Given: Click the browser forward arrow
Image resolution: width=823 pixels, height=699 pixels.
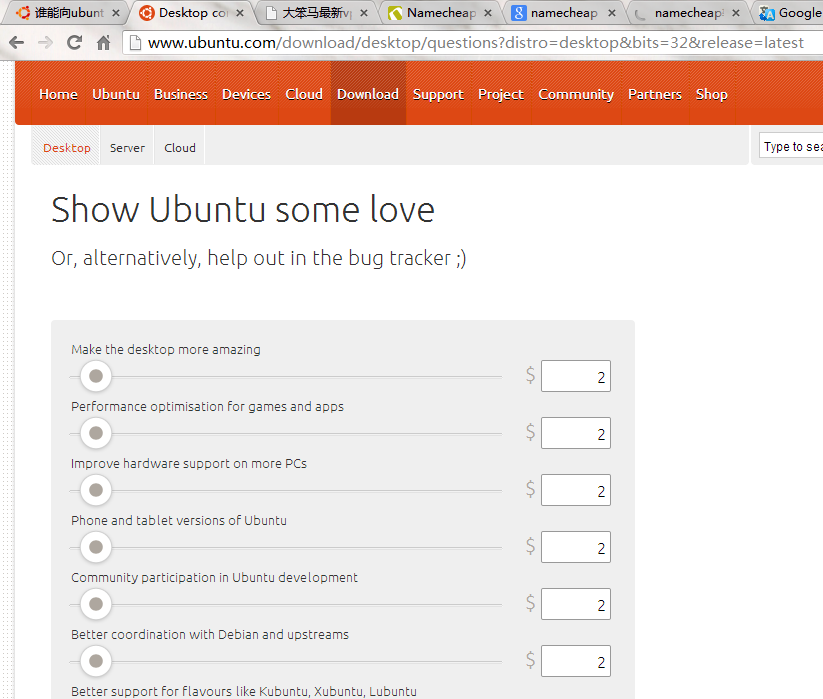Looking at the screenshot, I should [46, 43].
